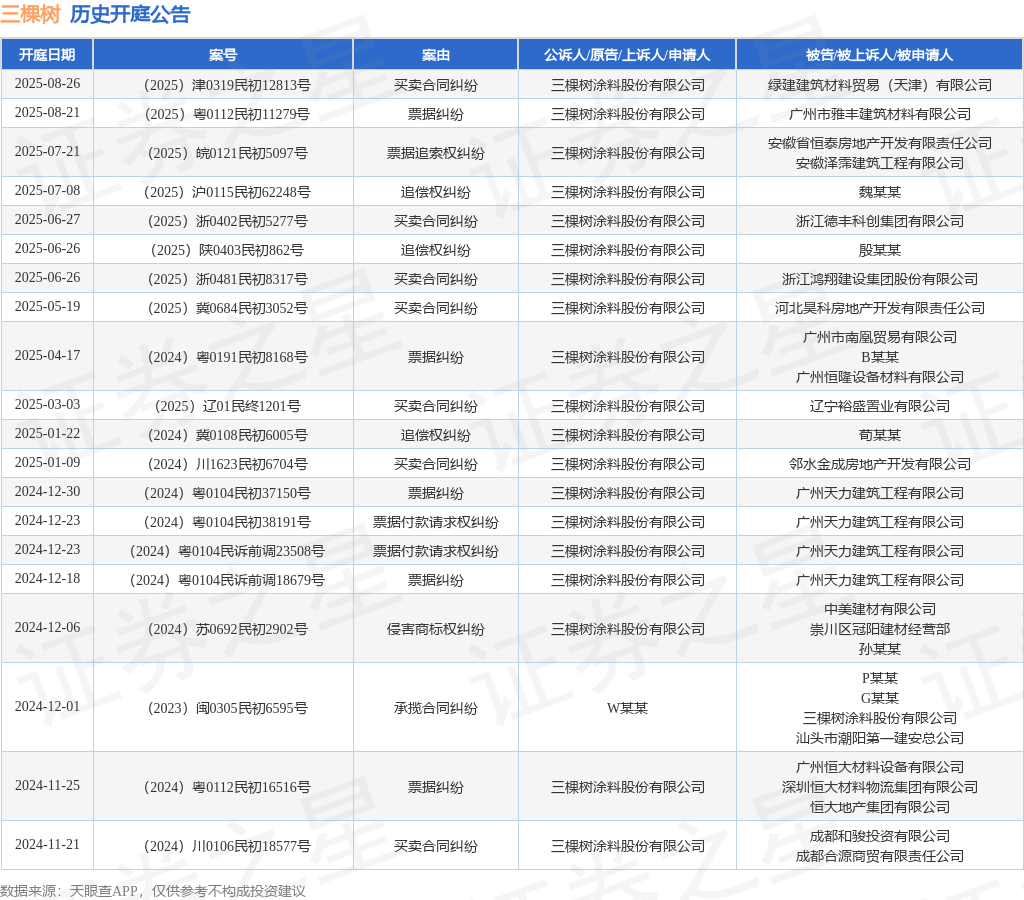This screenshot has width=1024, height=900.
Task: Click defendant 荀某某
Action: [x=880, y=435]
